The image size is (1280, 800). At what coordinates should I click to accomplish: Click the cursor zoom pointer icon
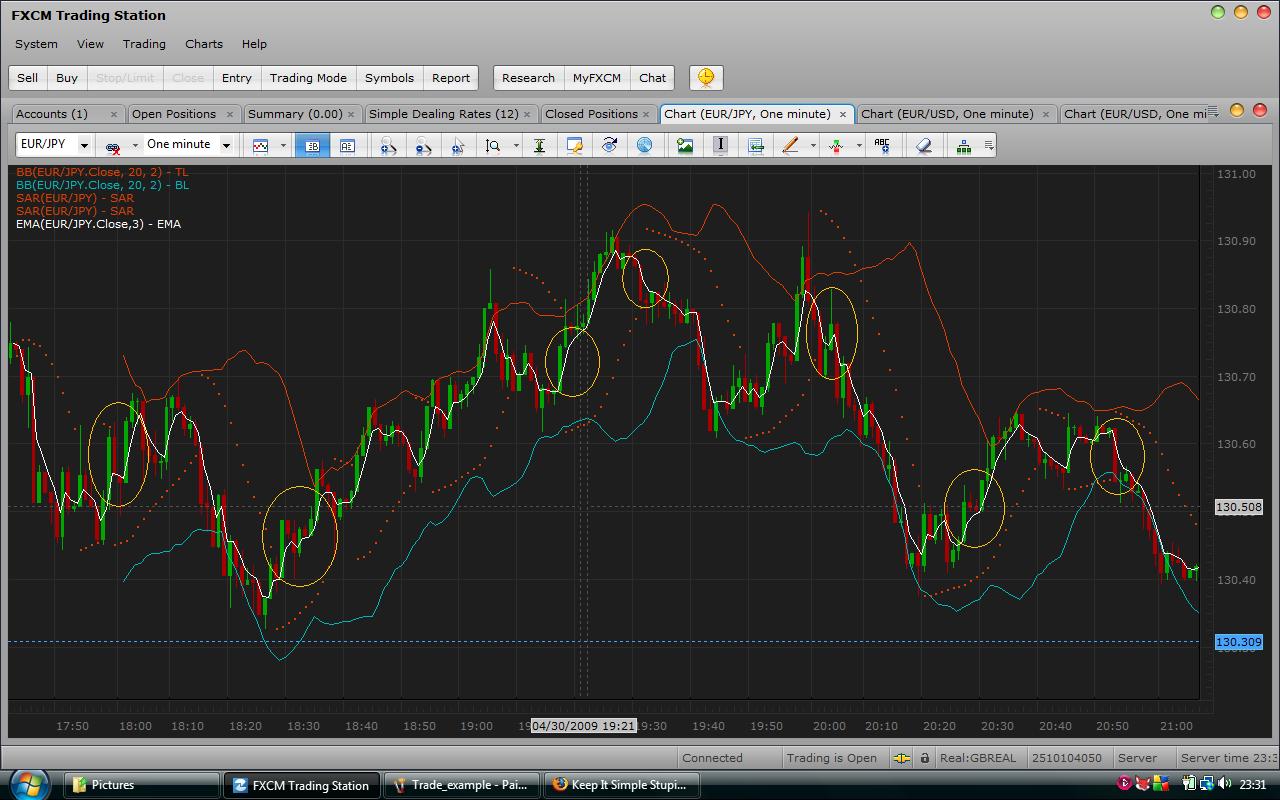coord(458,146)
